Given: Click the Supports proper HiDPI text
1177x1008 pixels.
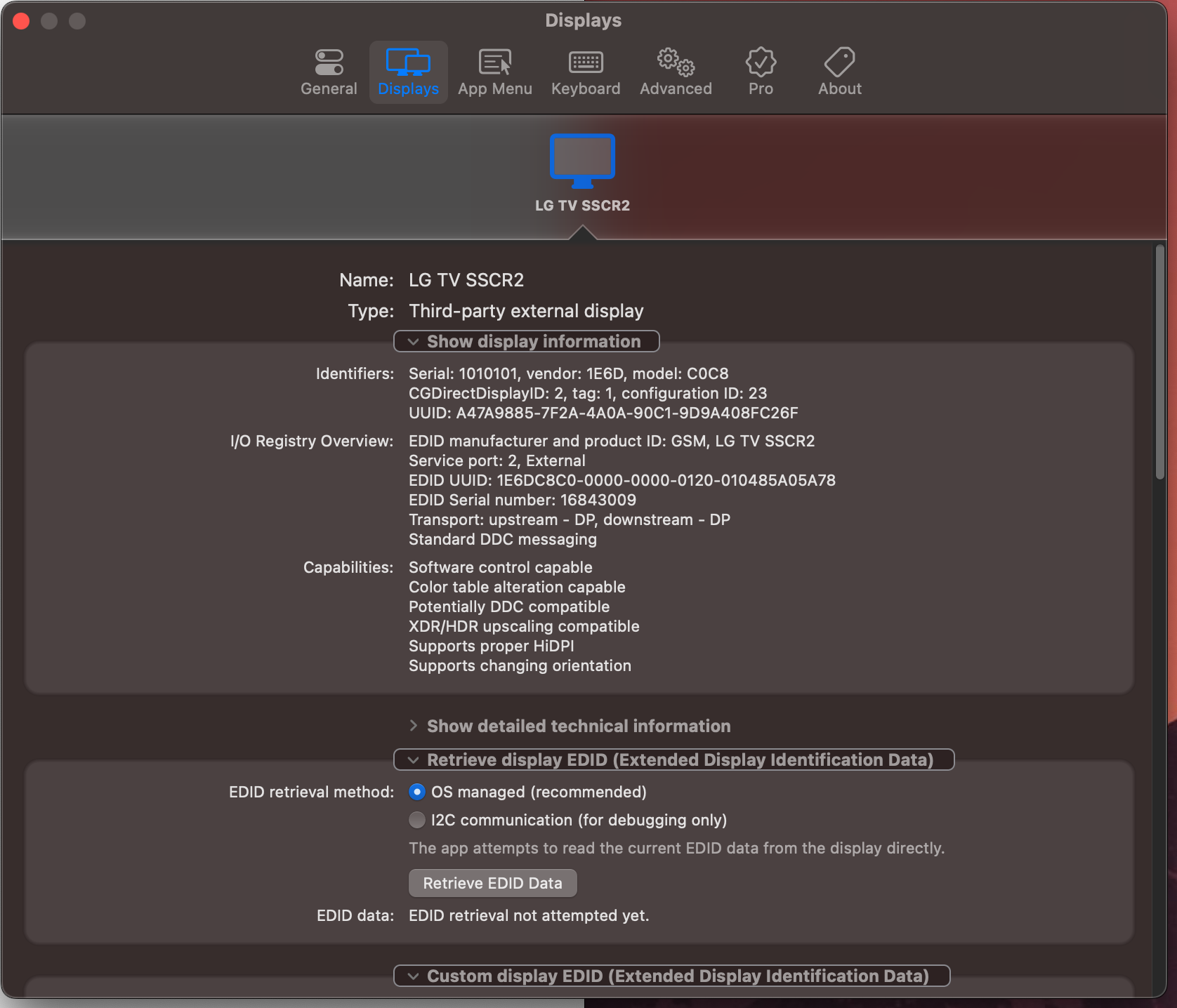Looking at the screenshot, I should coord(492,646).
